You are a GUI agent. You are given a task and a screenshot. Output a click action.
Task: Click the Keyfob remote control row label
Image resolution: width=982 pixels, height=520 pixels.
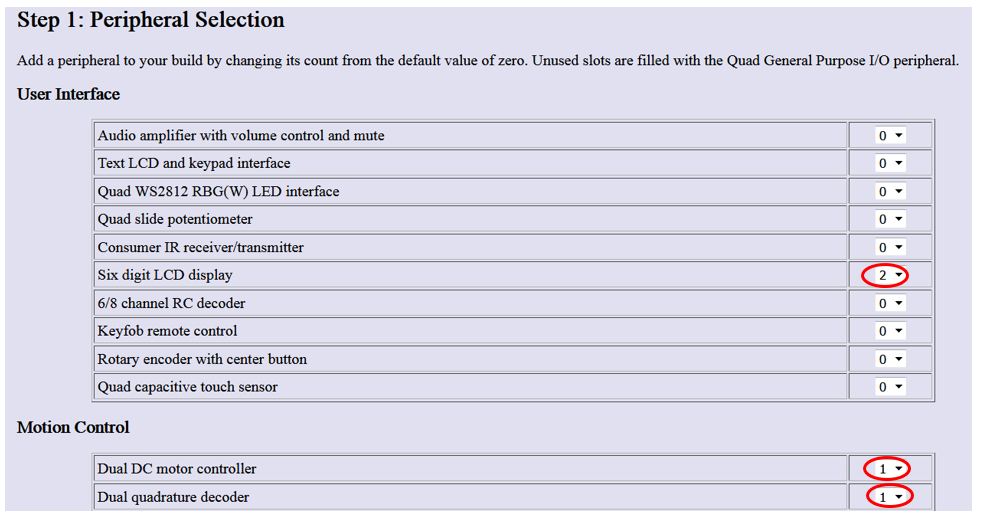click(x=167, y=331)
